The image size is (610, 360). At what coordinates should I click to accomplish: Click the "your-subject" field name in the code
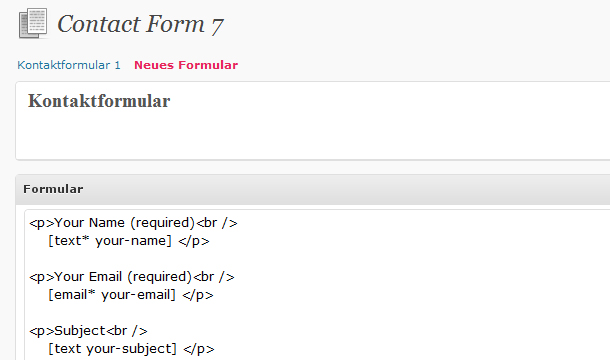[129, 349]
